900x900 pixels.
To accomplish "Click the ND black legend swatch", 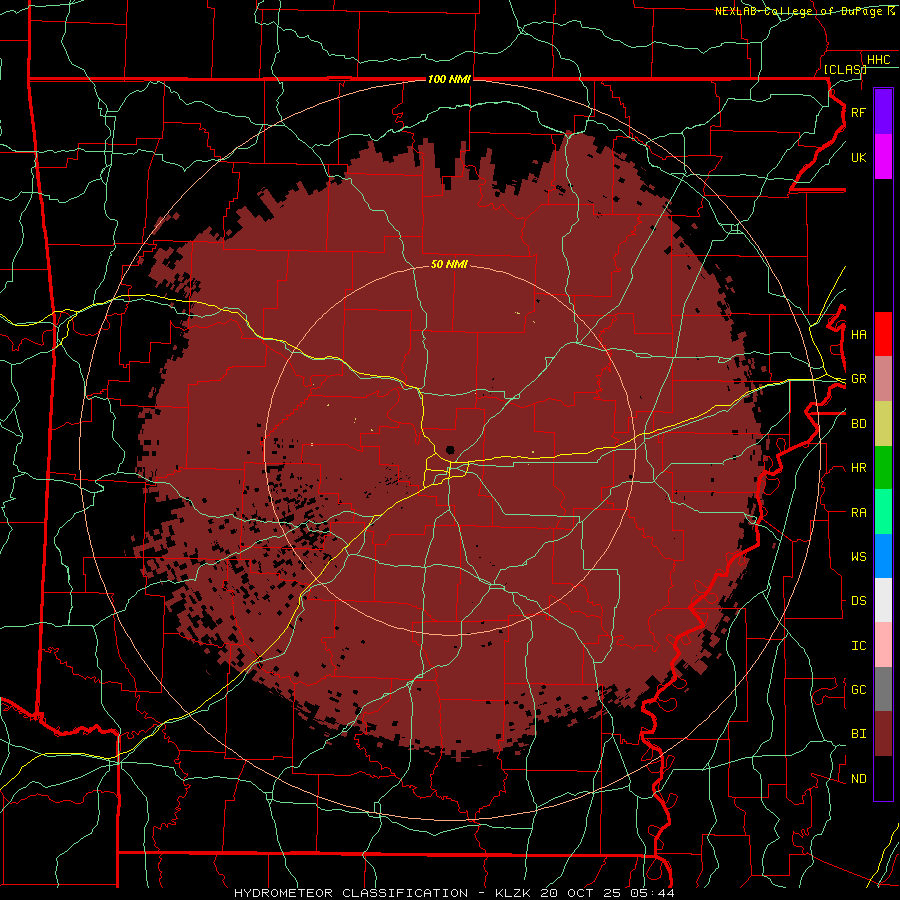I will click(x=883, y=778).
